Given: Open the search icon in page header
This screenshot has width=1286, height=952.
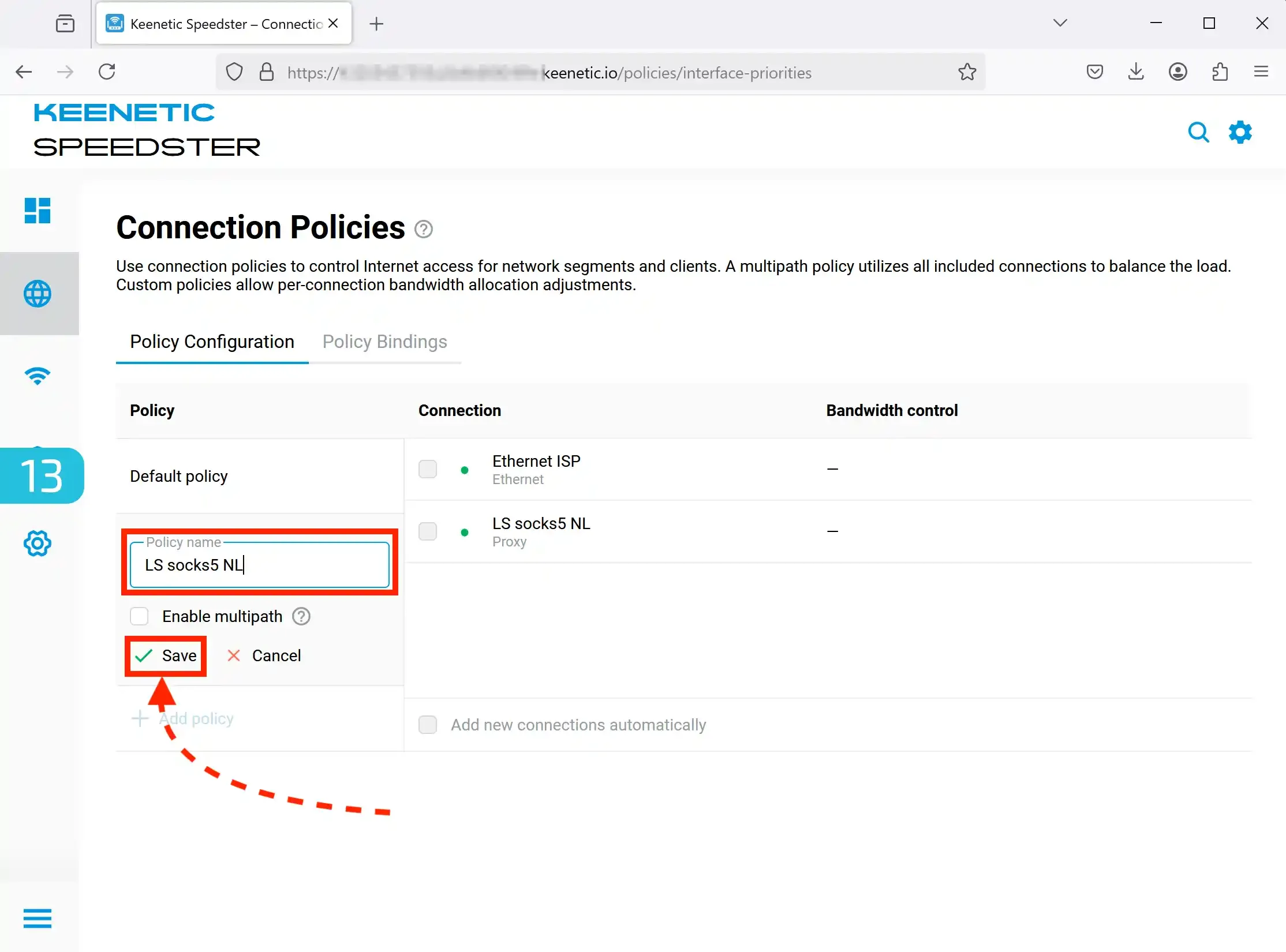Looking at the screenshot, I should (1198, 132).
